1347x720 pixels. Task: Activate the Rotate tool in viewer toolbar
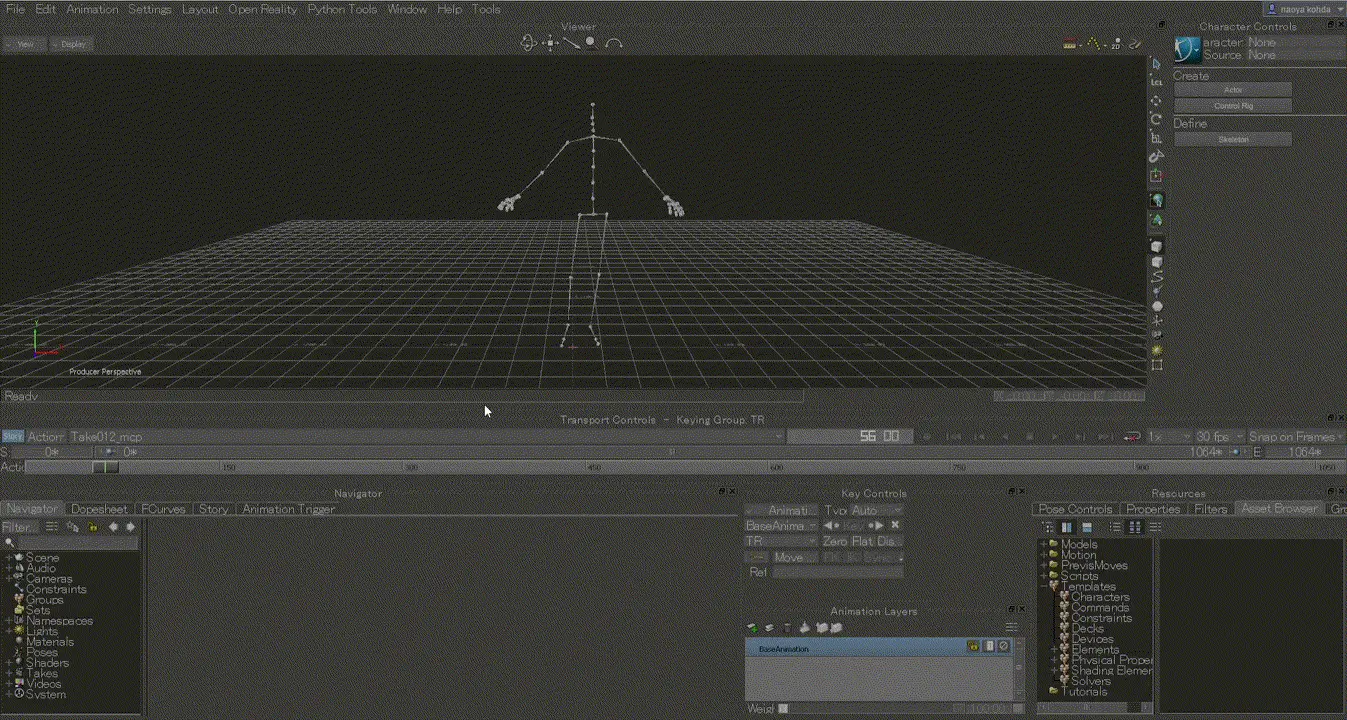(x=1157, y=119)
